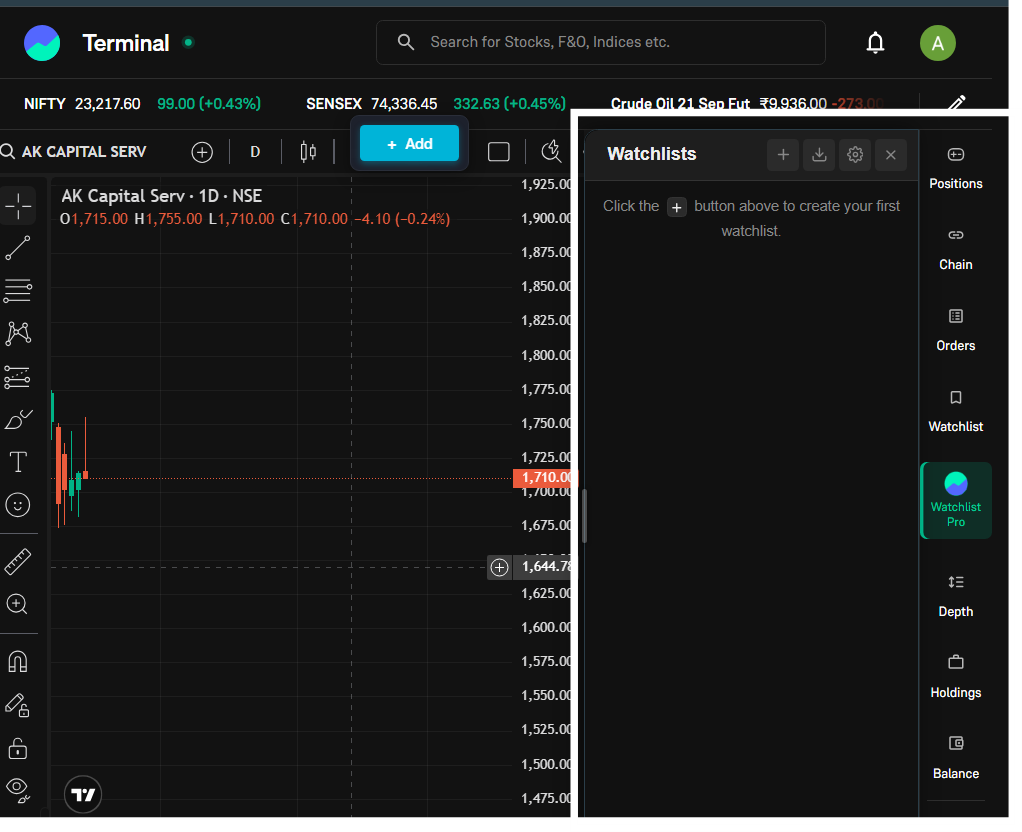The image size is (1022, 832).
Task: Hide all drawings with the eye icon
Action: pyautogui.click(x=18, y=790)
